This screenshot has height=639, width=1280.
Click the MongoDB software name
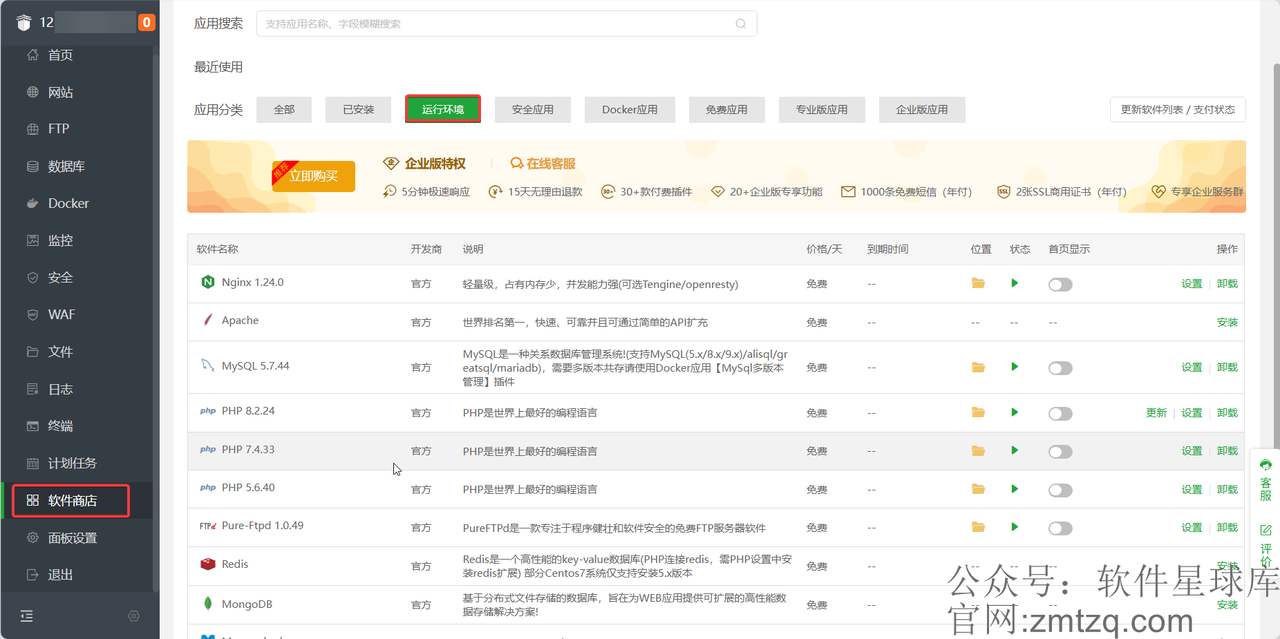tap(247, 604)
